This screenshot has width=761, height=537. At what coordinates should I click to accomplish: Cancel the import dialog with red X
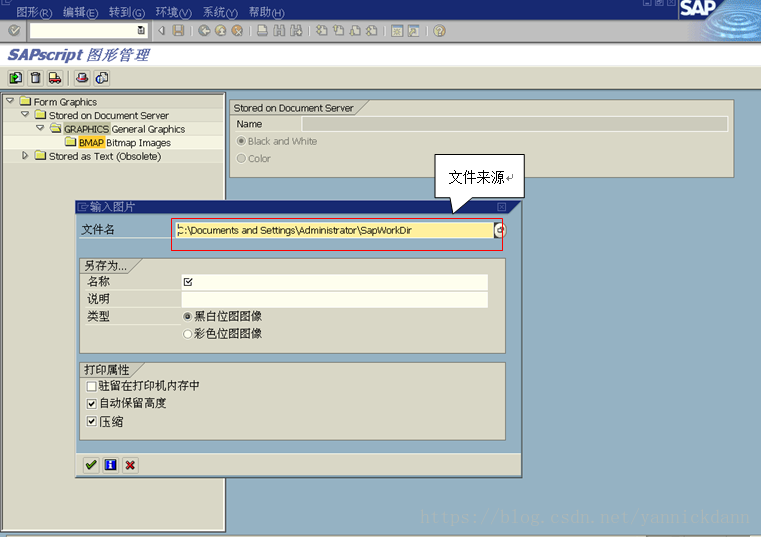tap(130, 465)
